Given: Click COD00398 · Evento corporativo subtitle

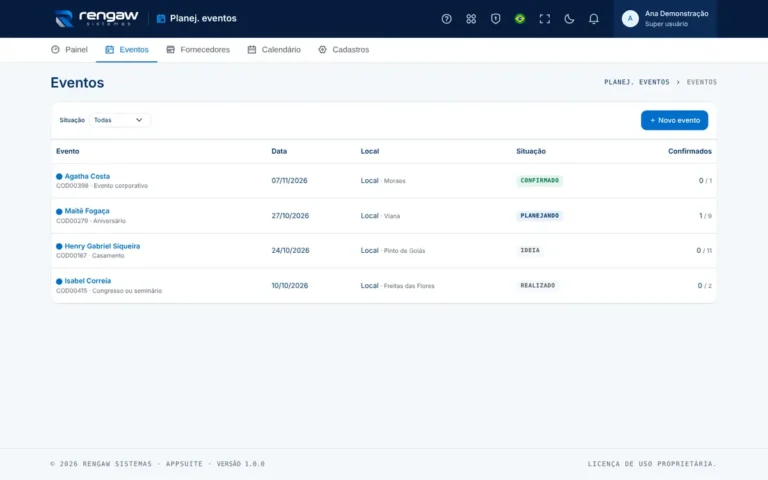Looking at the screenshot, I should [102, 186].
